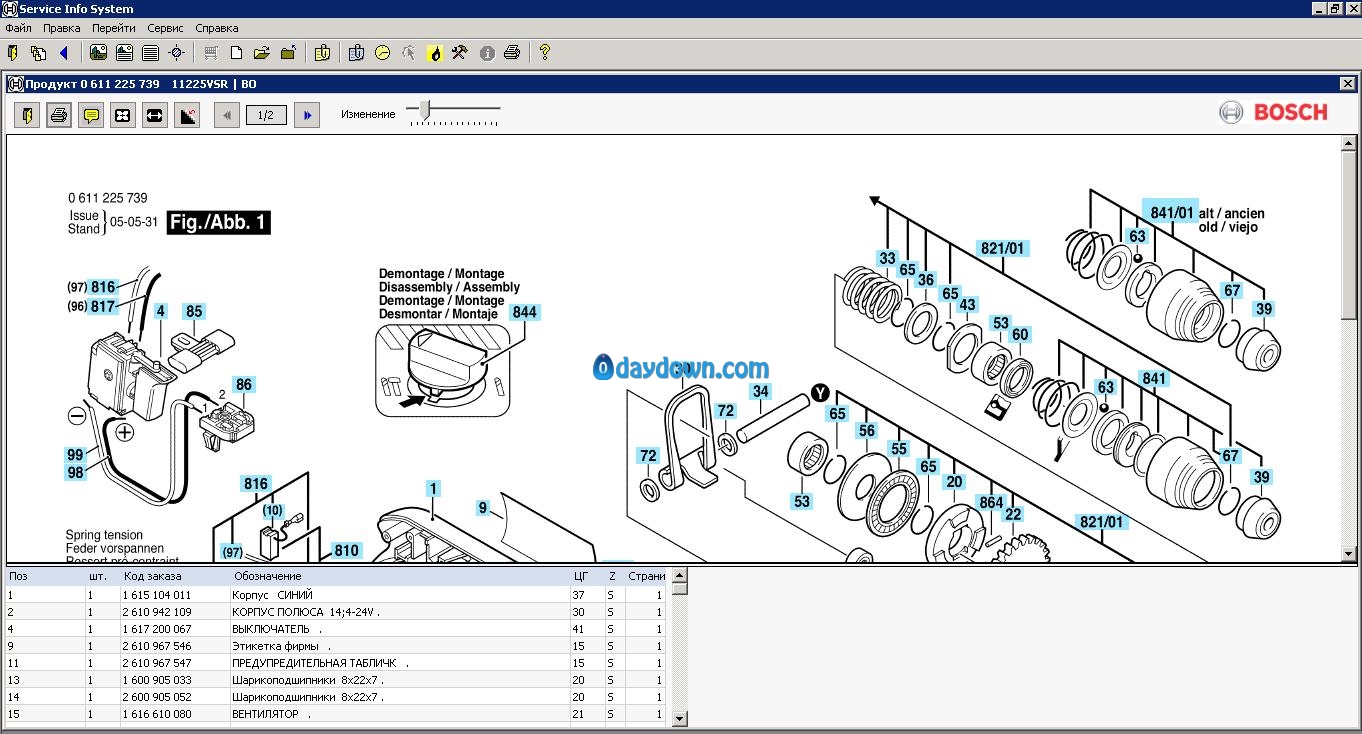Click the picture view icon in main toolbar
The image size is (1362, 734).
click(x=98, y=53)
